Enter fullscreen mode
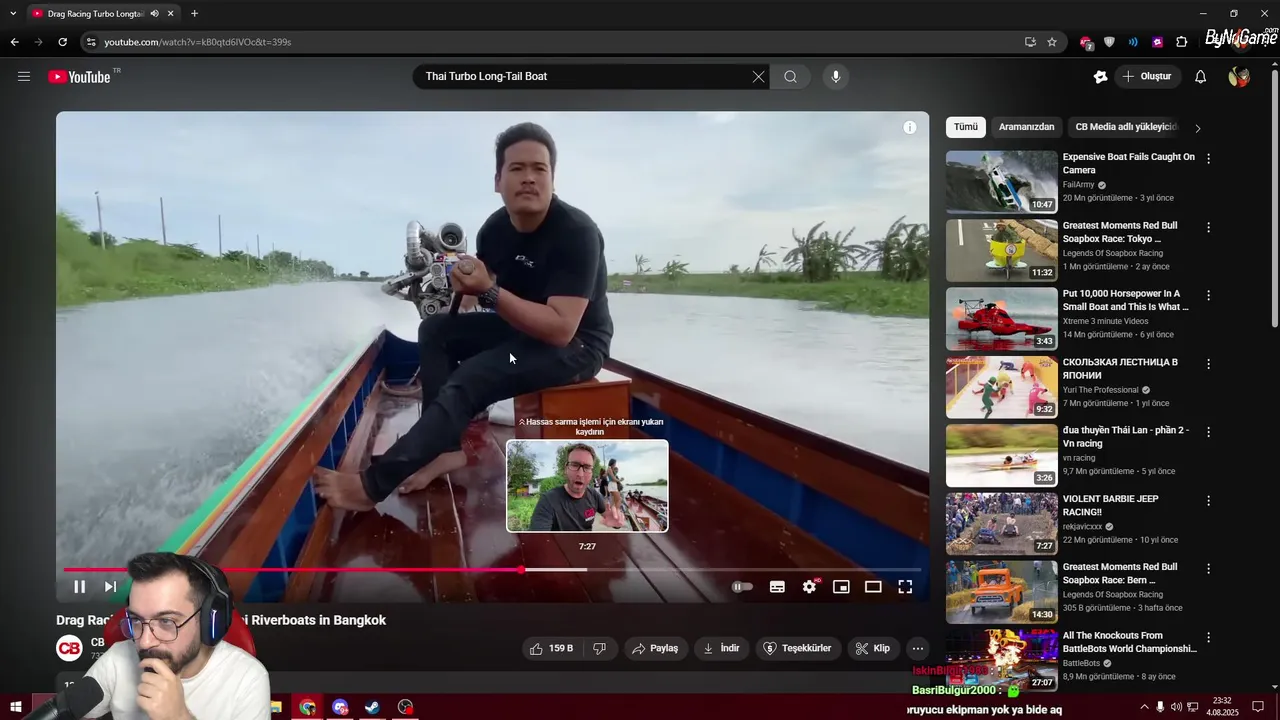The height and width of the screenshot is (720, 1280). (905, 587)
